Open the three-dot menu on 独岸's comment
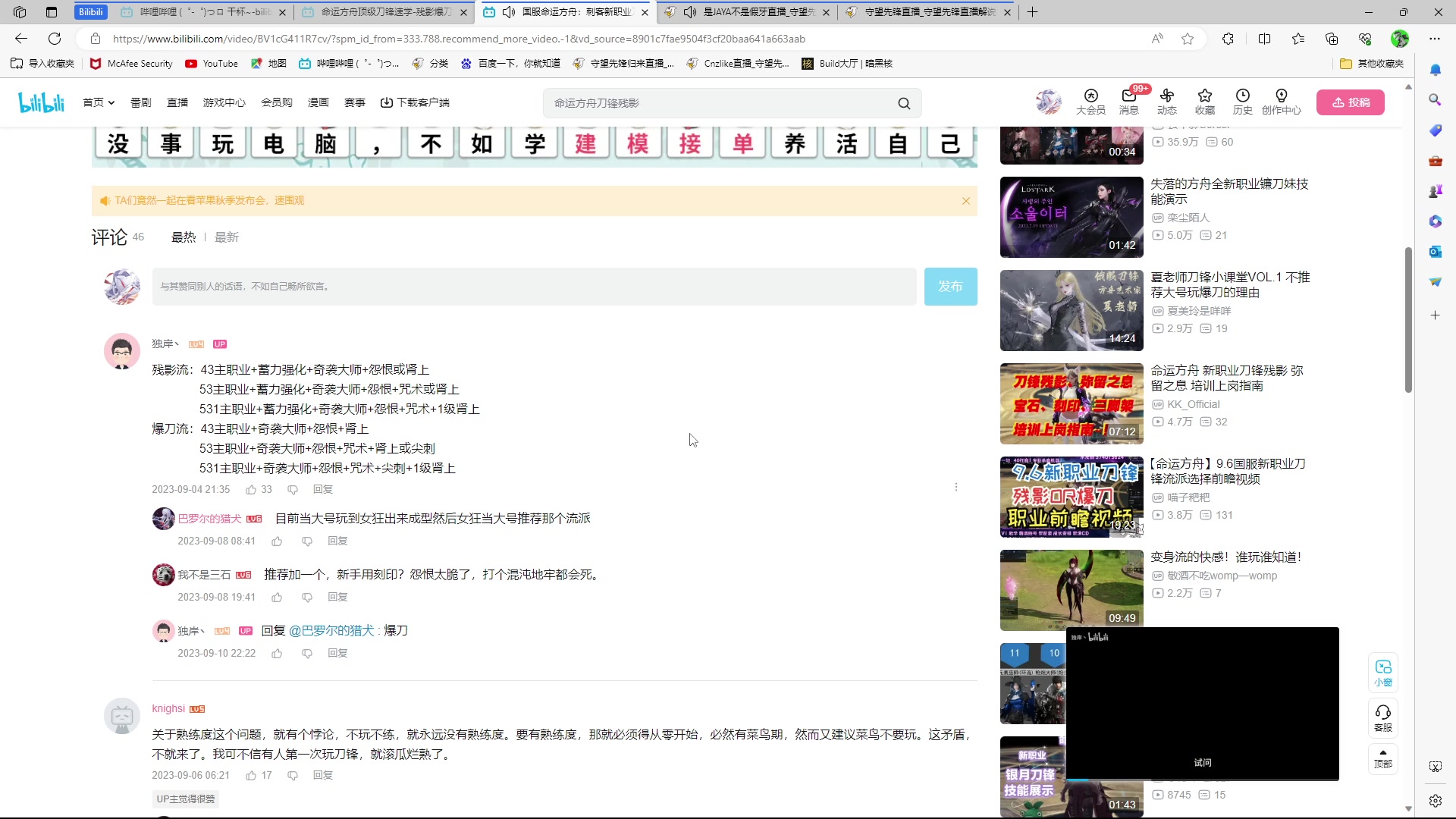 [x=957, y=487]
